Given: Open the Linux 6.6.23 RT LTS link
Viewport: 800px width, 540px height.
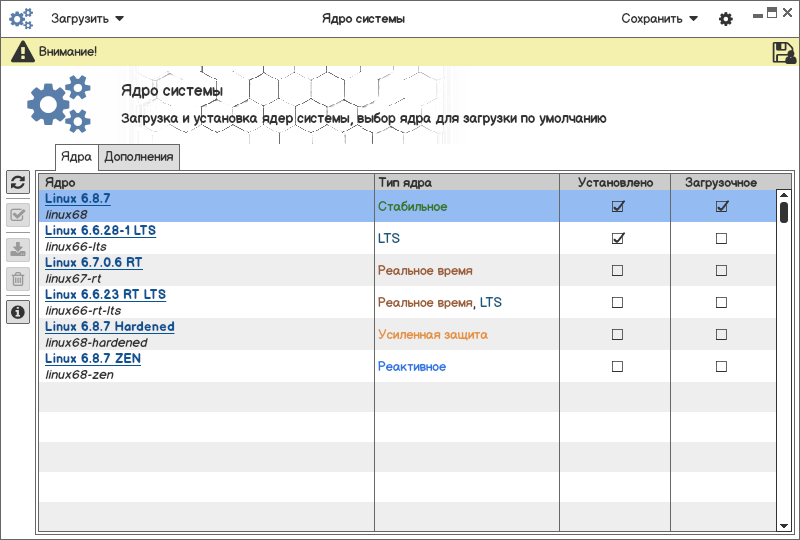Looking at the screenshot, I should pyautogui.click(x=106, y=295).
